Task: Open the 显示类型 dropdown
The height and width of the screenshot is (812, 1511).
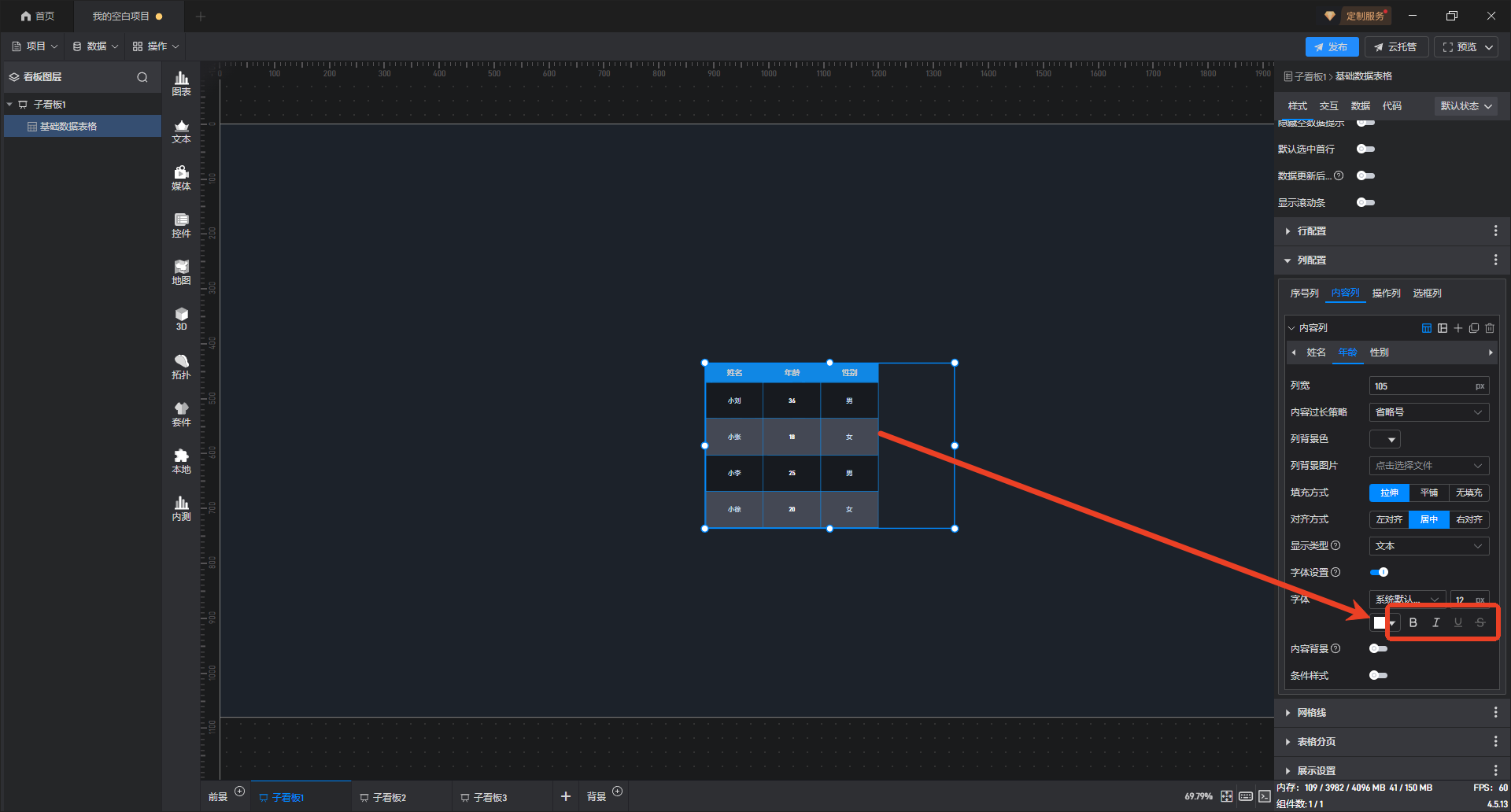Action: 1428,546
